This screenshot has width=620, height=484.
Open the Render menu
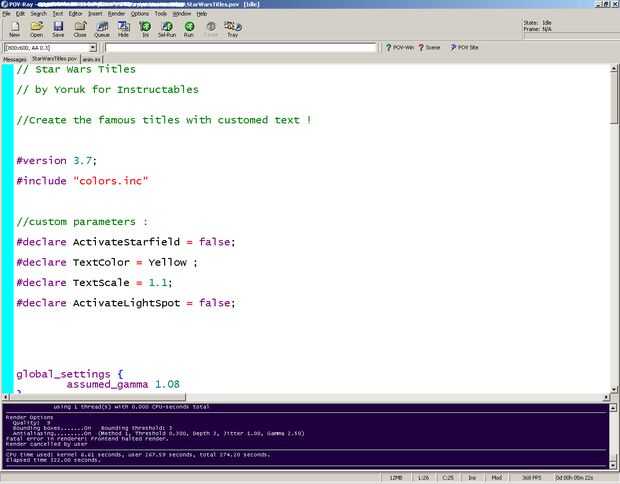pos(116,13)
